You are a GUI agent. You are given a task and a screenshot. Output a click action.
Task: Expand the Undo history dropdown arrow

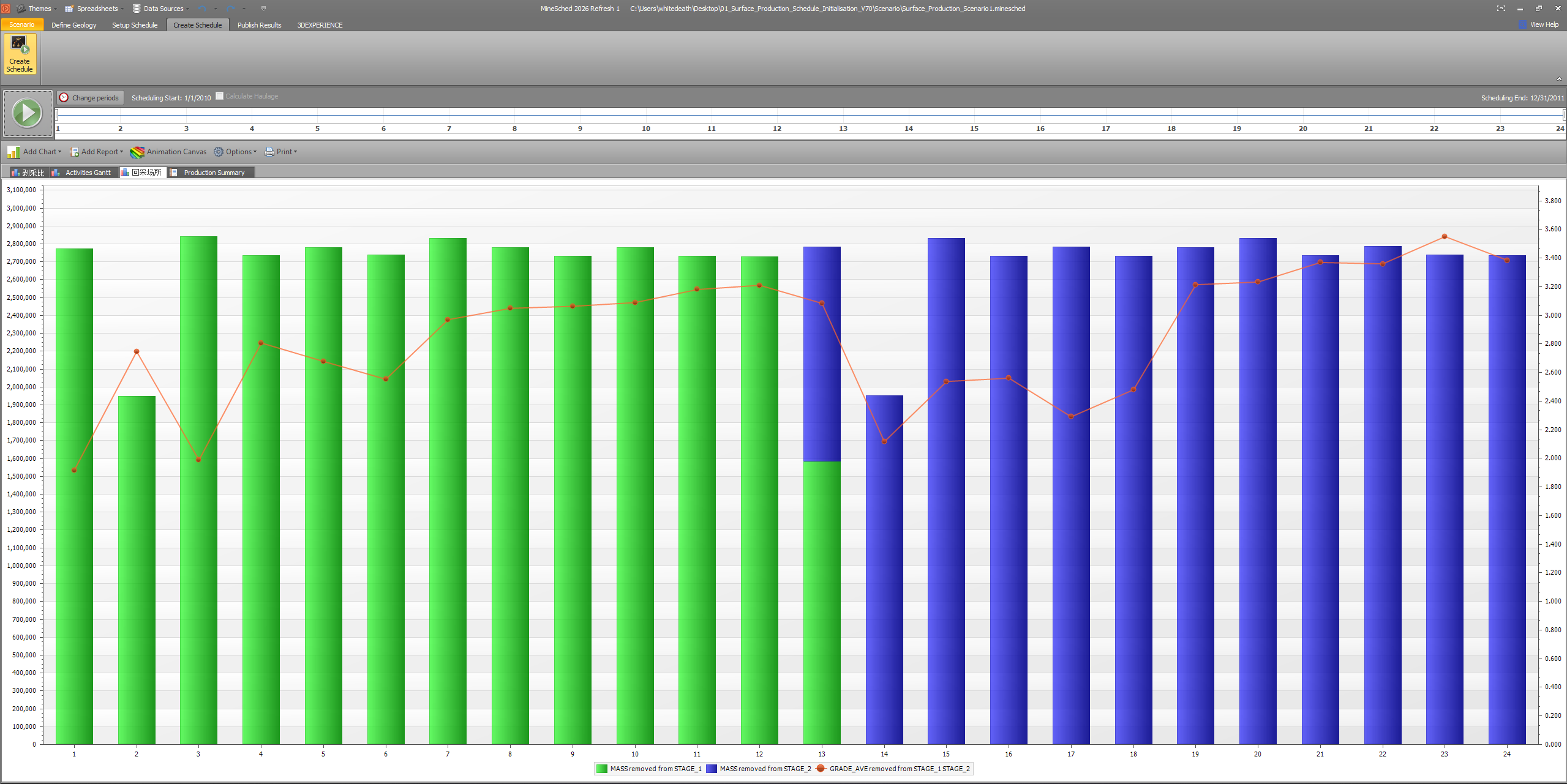[x=216, y=9]
